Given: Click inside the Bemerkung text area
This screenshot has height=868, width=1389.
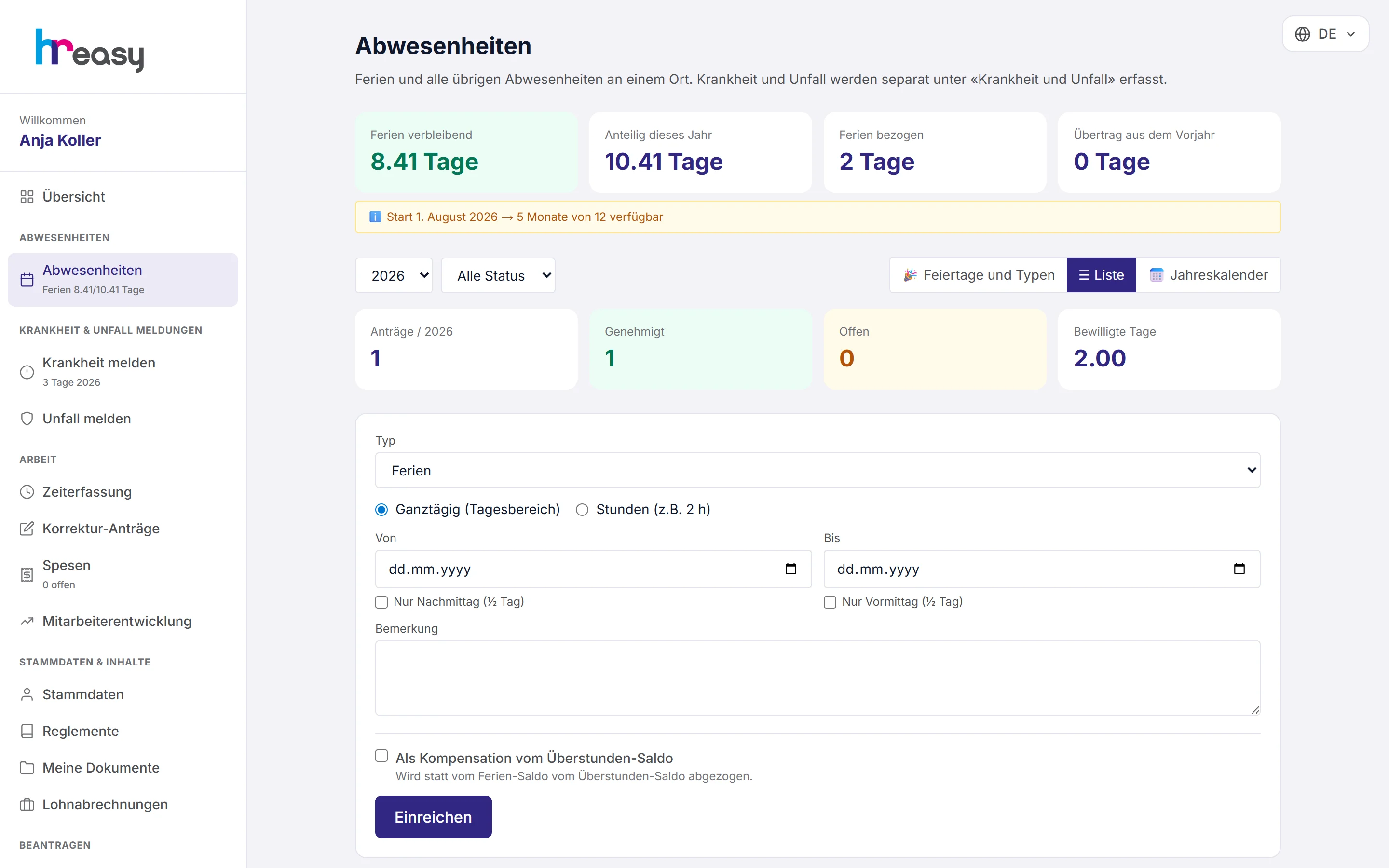Looking at the screenshot, I should coord(817,678).
